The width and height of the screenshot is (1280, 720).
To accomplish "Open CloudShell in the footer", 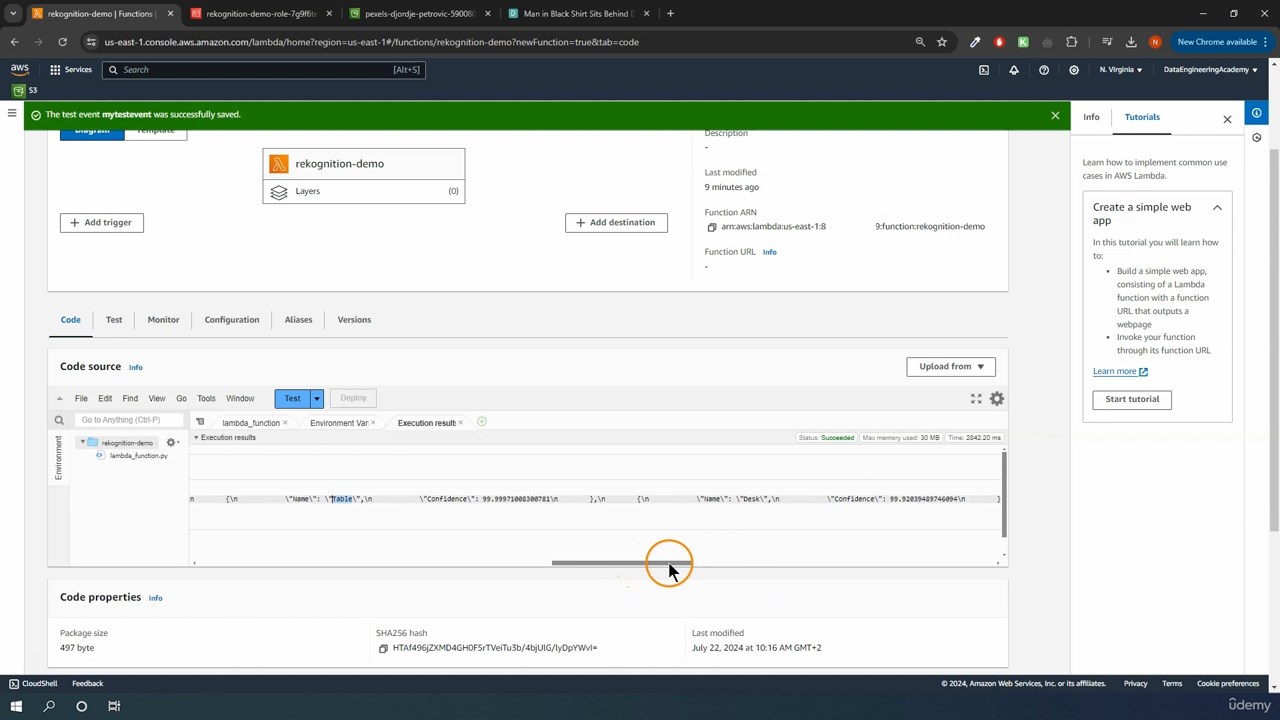I will pyautogui.click(x=33, y=684).
